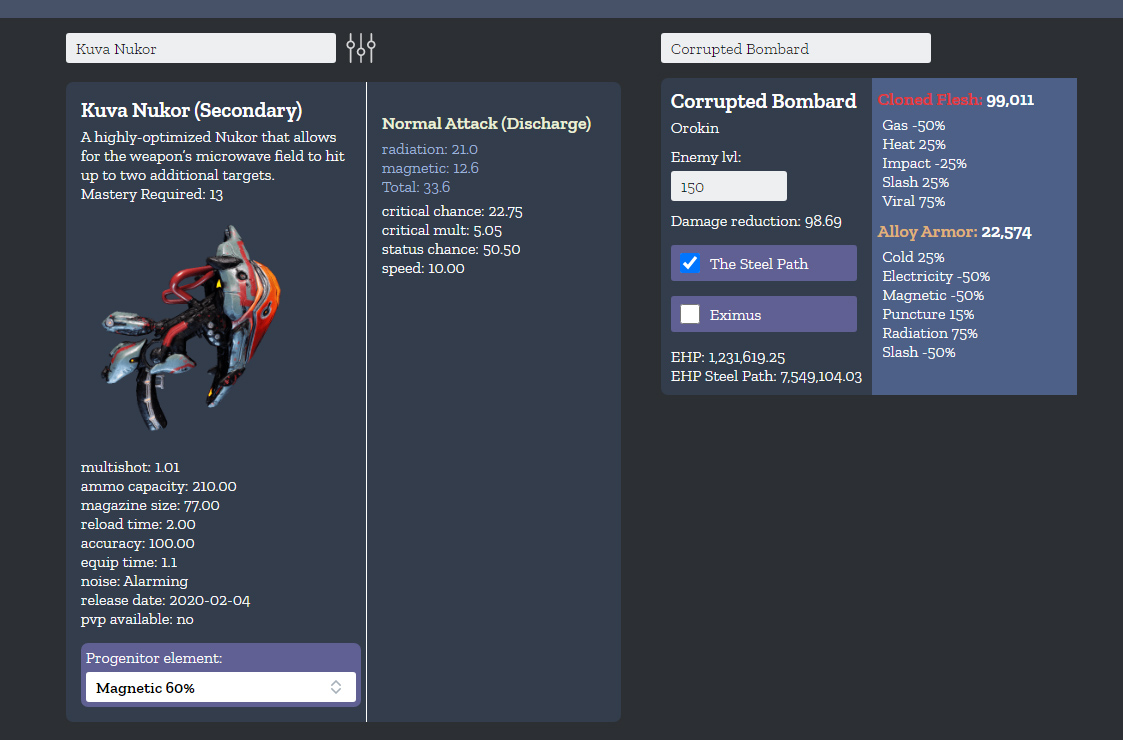The image size is (1123, 740).
Task: Click 'Gas -50%' modifier
Action: tap(914, 125)
